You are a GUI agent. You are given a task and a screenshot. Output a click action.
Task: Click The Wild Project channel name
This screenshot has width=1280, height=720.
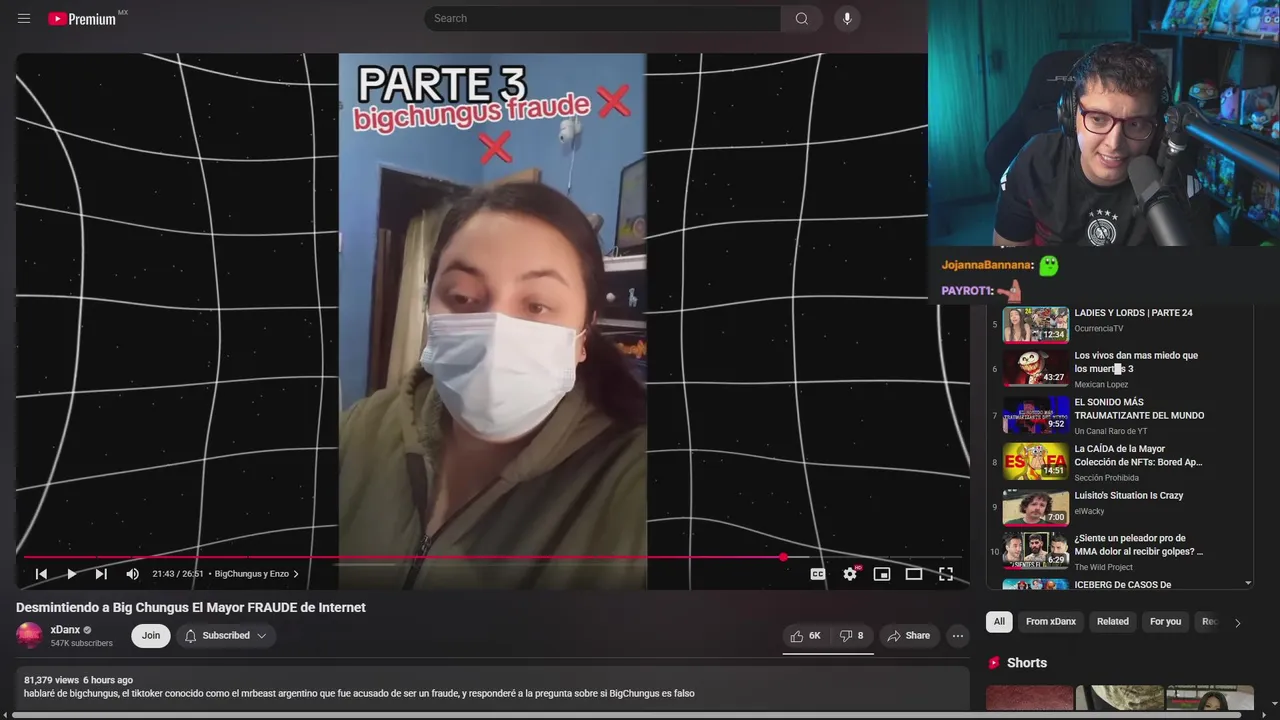tap(1104, 567)
